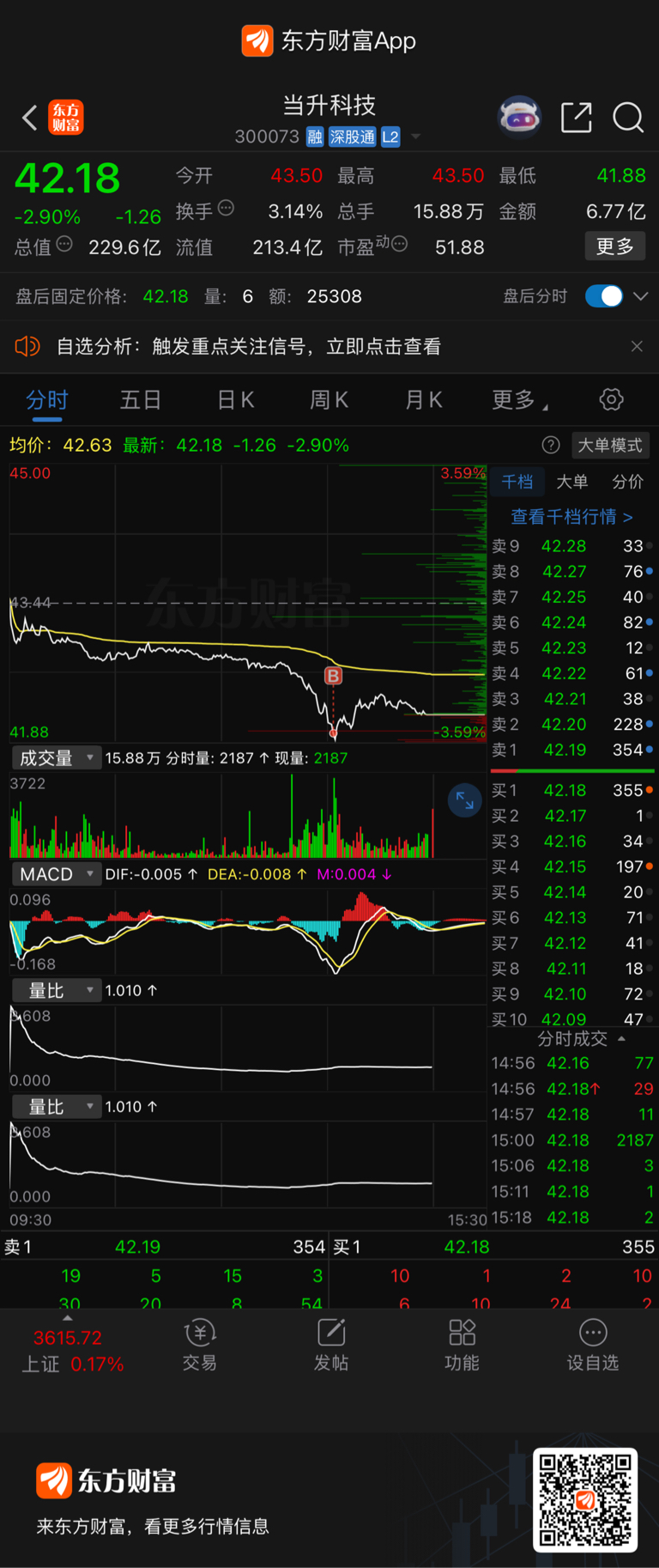The width and height of the screenshot is (659, 1568).
Task: Switch to the 五日 tab
Action: [141, 400]
